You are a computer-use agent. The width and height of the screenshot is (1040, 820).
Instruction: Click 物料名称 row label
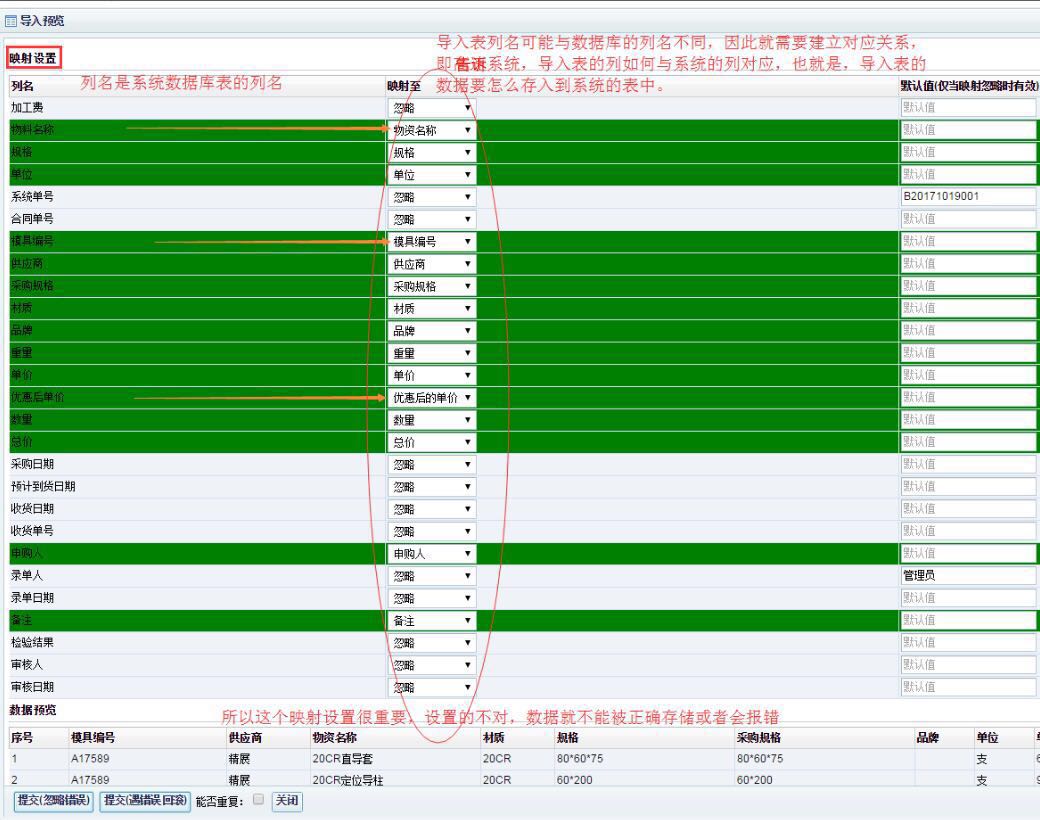(x=32, y=130)
